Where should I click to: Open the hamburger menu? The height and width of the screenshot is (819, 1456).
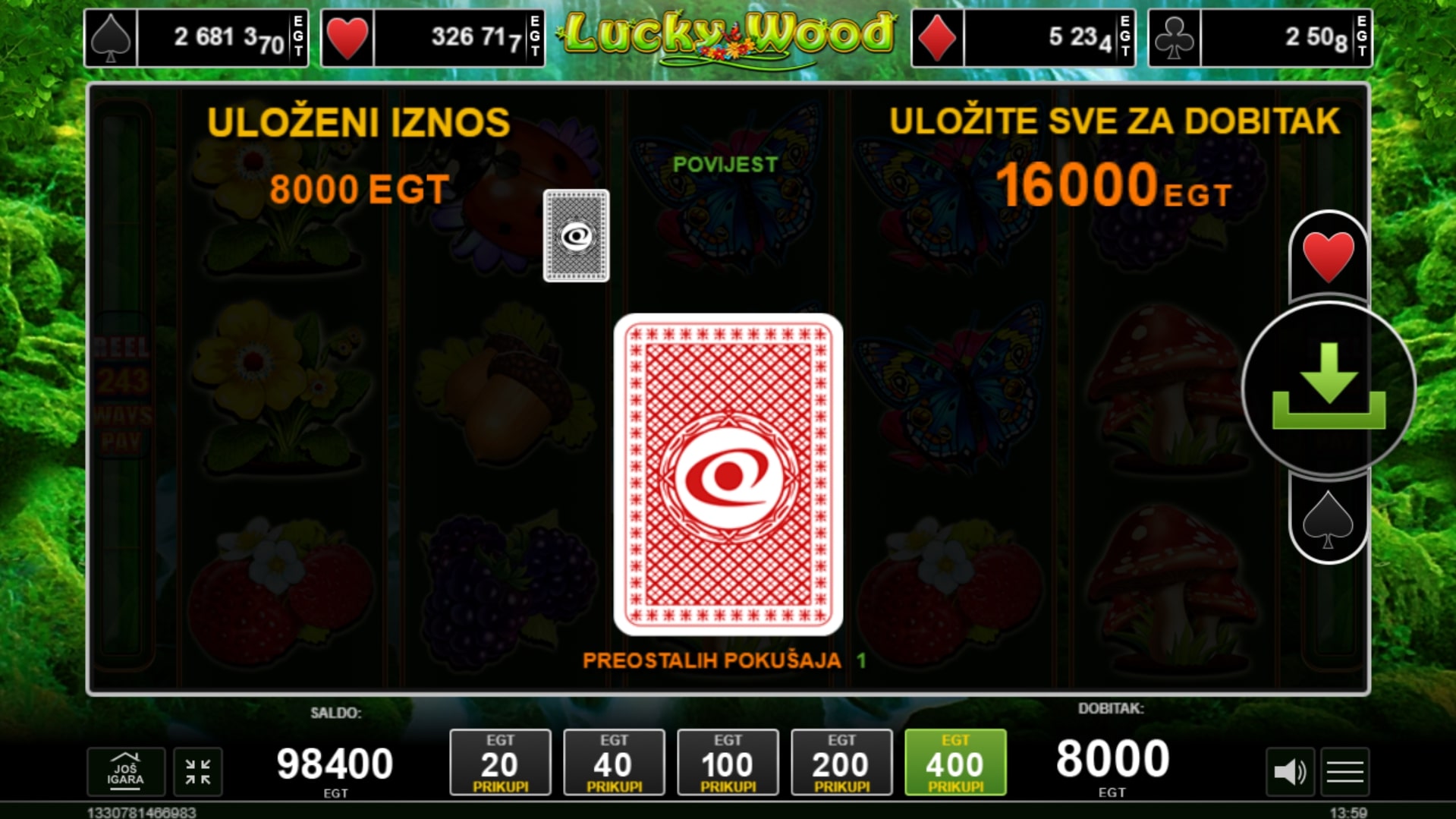point(1345,772)
